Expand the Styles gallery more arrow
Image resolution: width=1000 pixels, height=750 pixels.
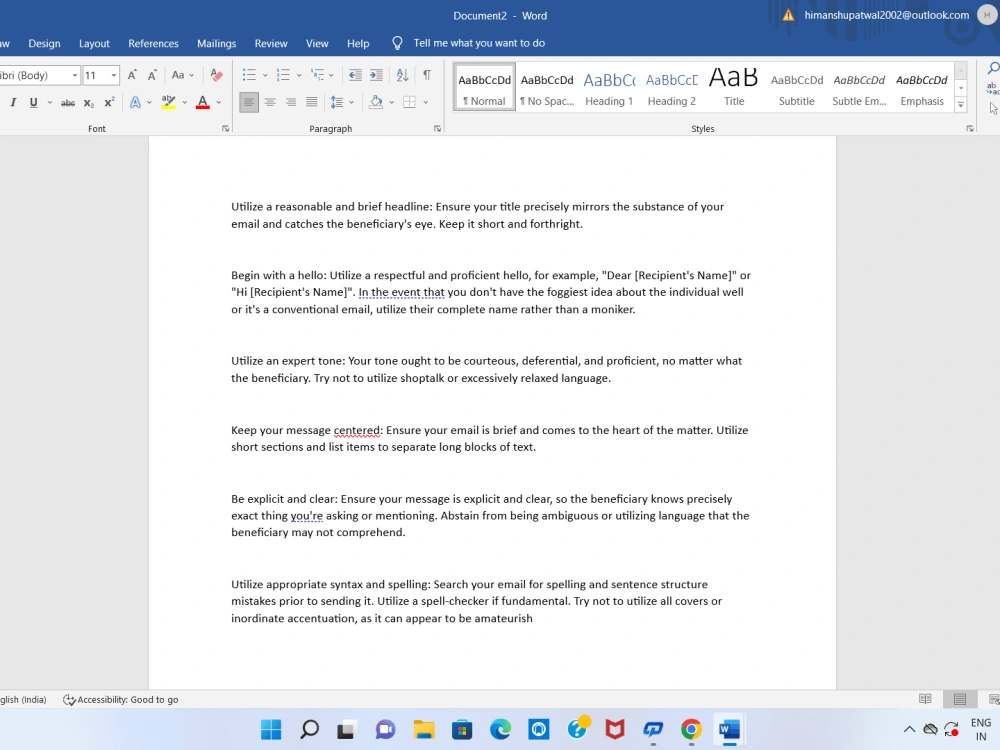tap(960, 105)
